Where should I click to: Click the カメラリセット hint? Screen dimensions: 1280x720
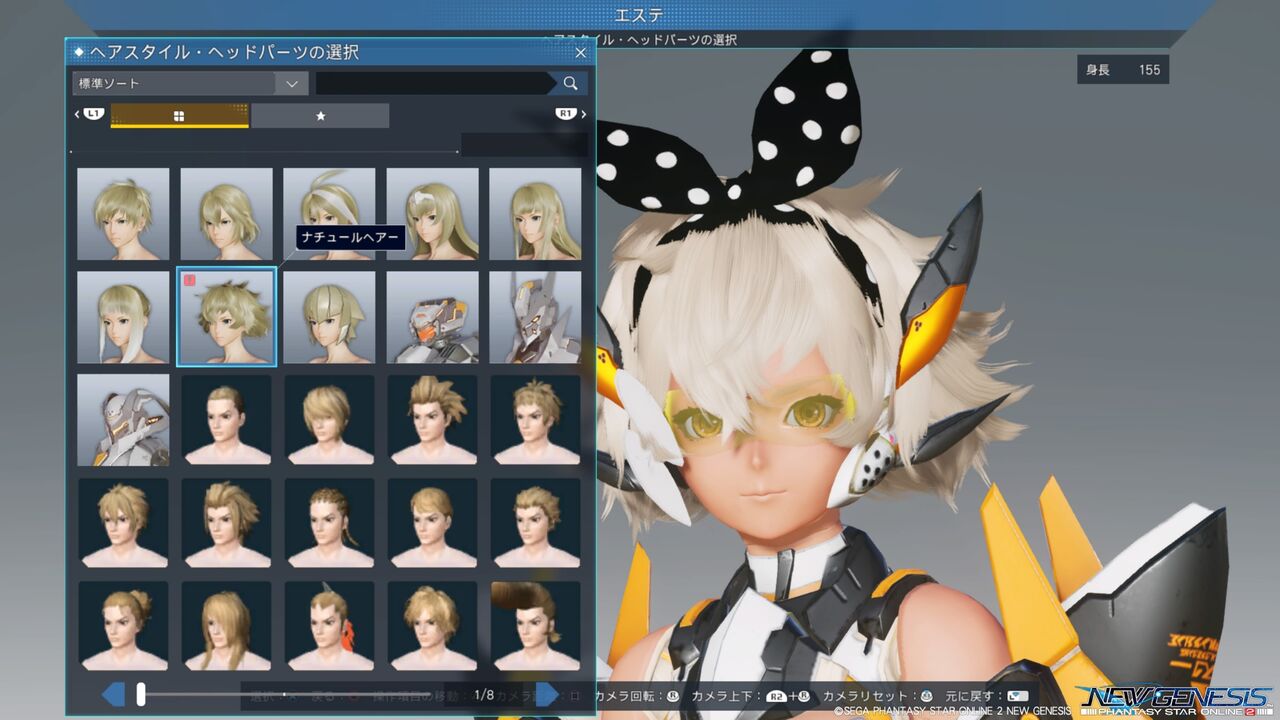click(877, 695)
